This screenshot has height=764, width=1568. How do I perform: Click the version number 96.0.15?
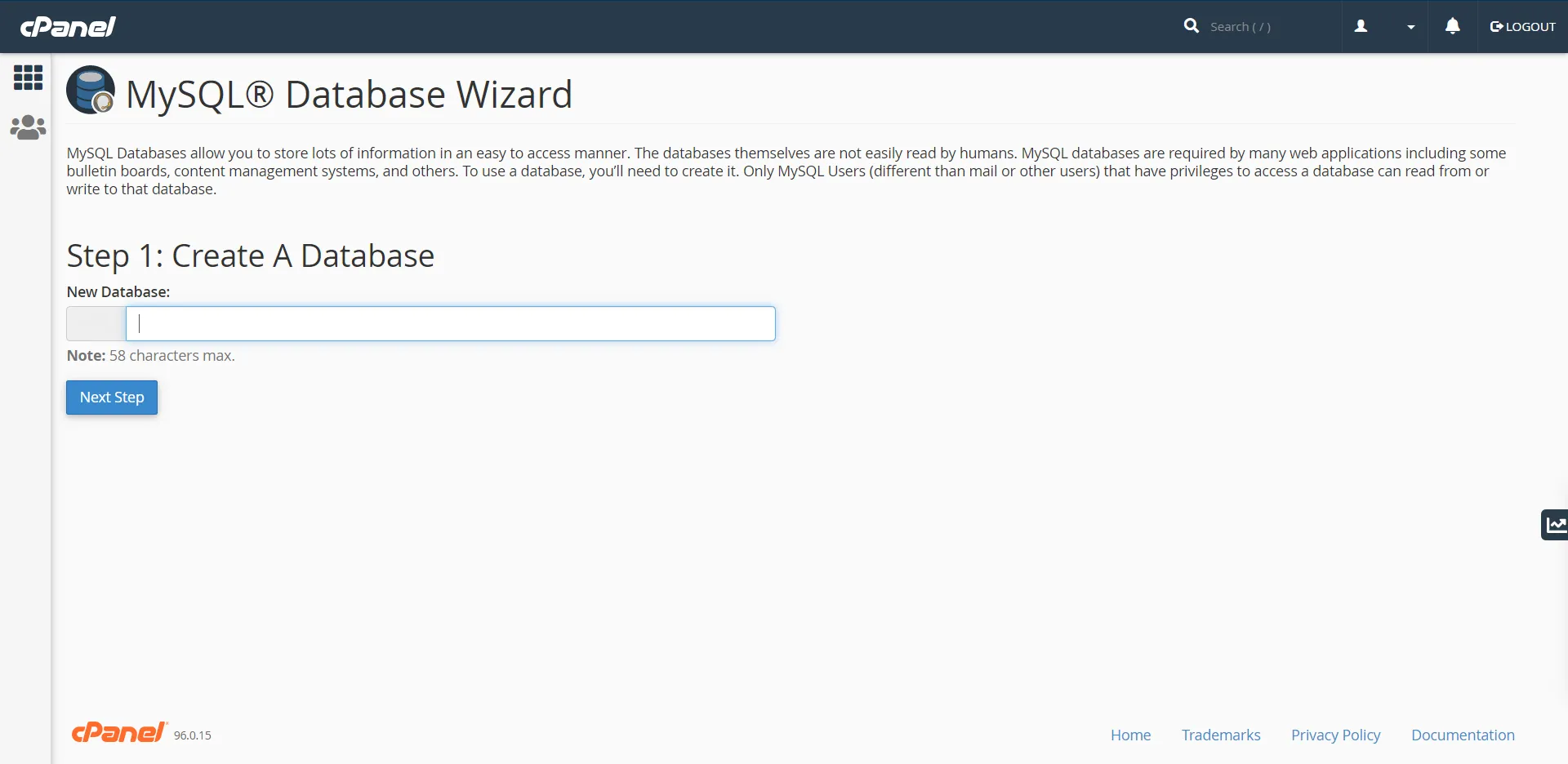point(193,735)
